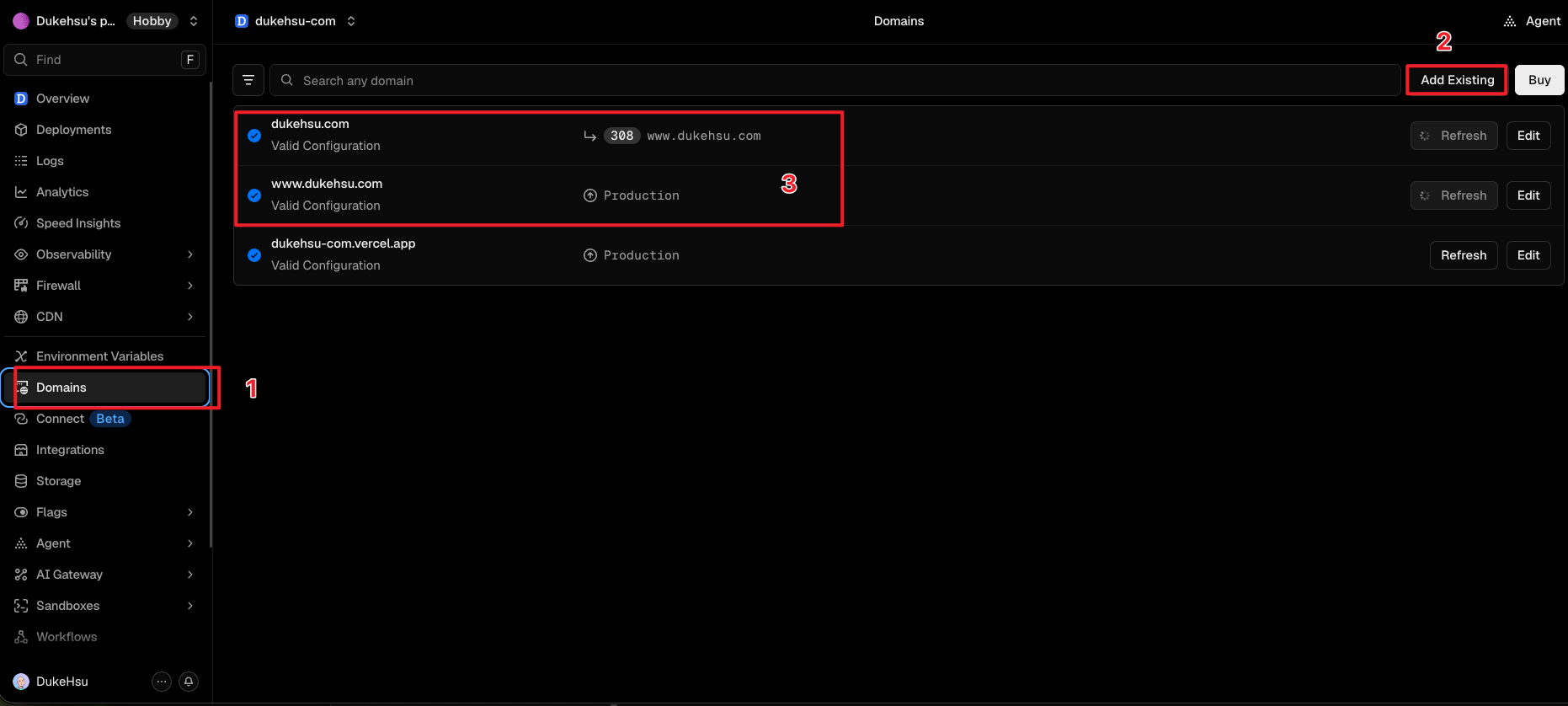Image resolution: width=1568 pixels, height=706 pixels.
Task: Click the Add Existing button
Action: (x=1457, y=80)
